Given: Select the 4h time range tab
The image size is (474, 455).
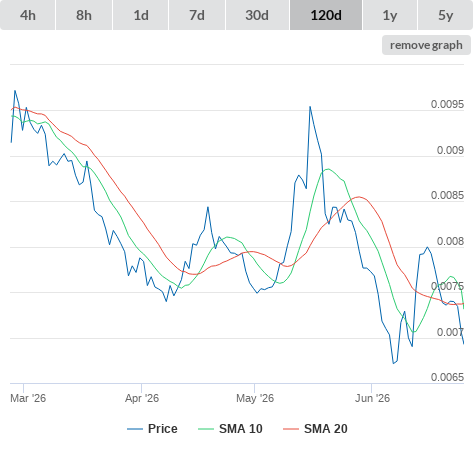Looking at the screenshot, I should (27, 15).
